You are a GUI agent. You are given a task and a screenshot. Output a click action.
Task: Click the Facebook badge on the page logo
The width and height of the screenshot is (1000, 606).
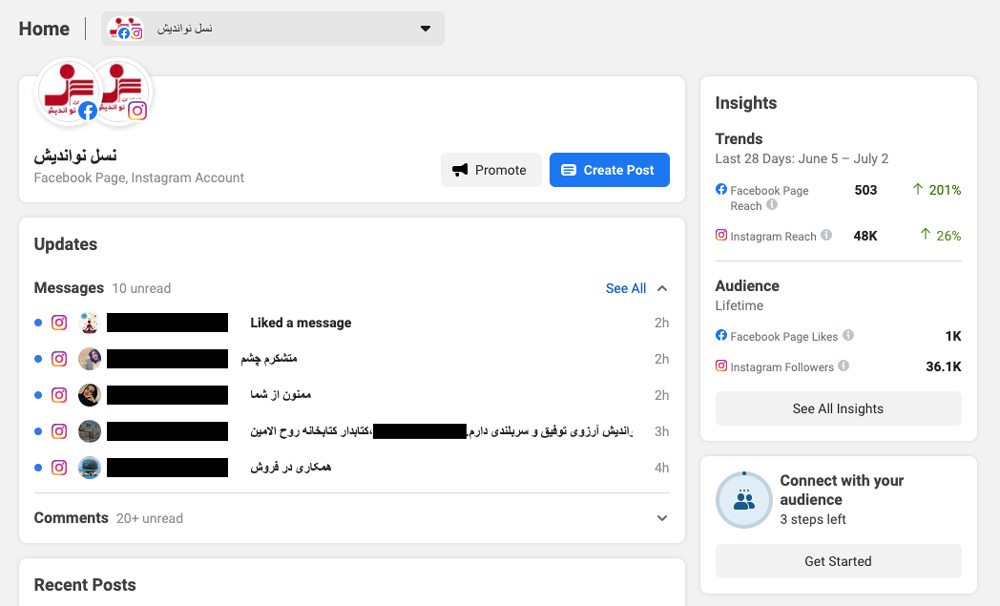pos(87,110)
